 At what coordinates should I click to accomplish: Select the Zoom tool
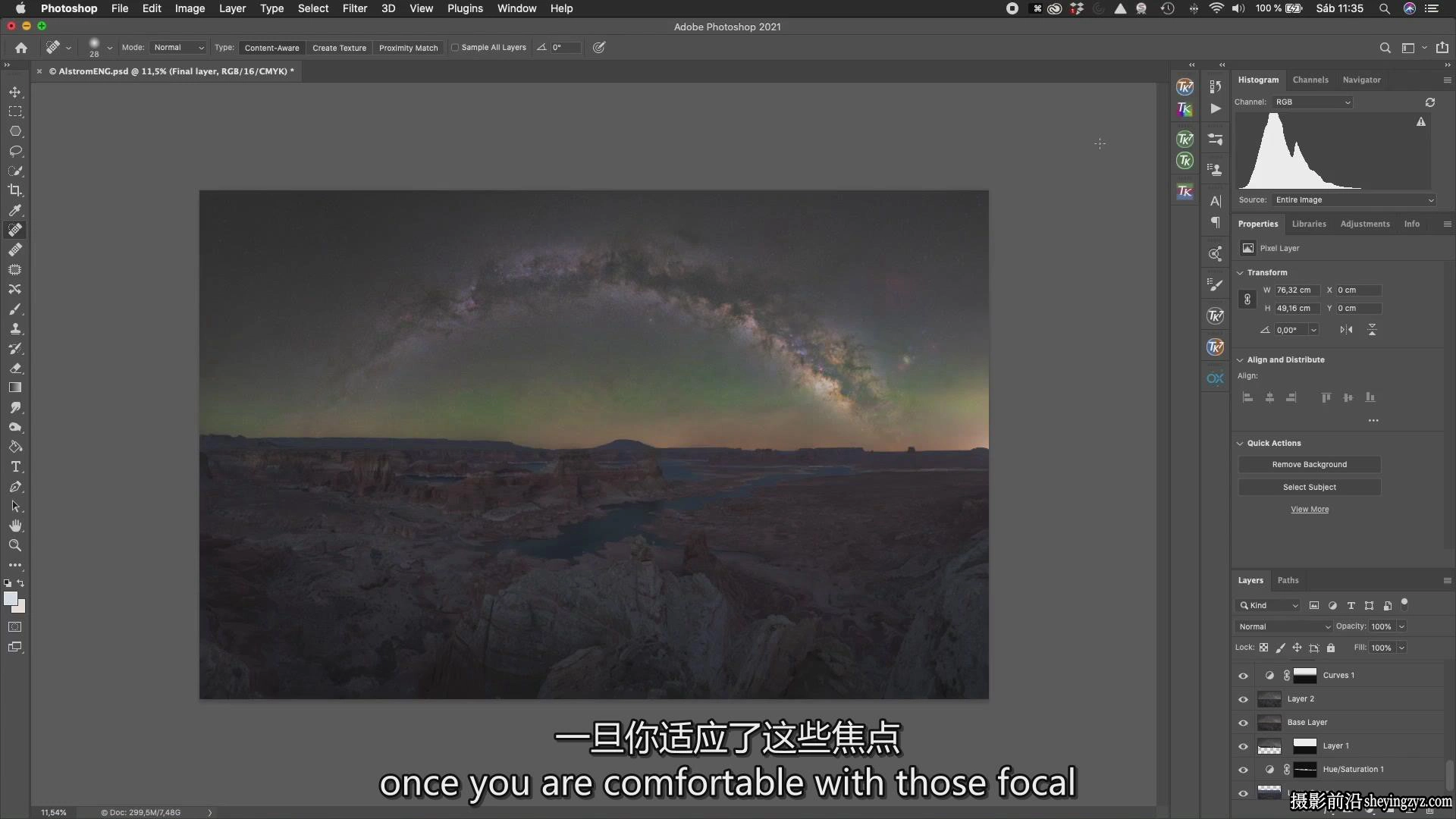[15, 545]
